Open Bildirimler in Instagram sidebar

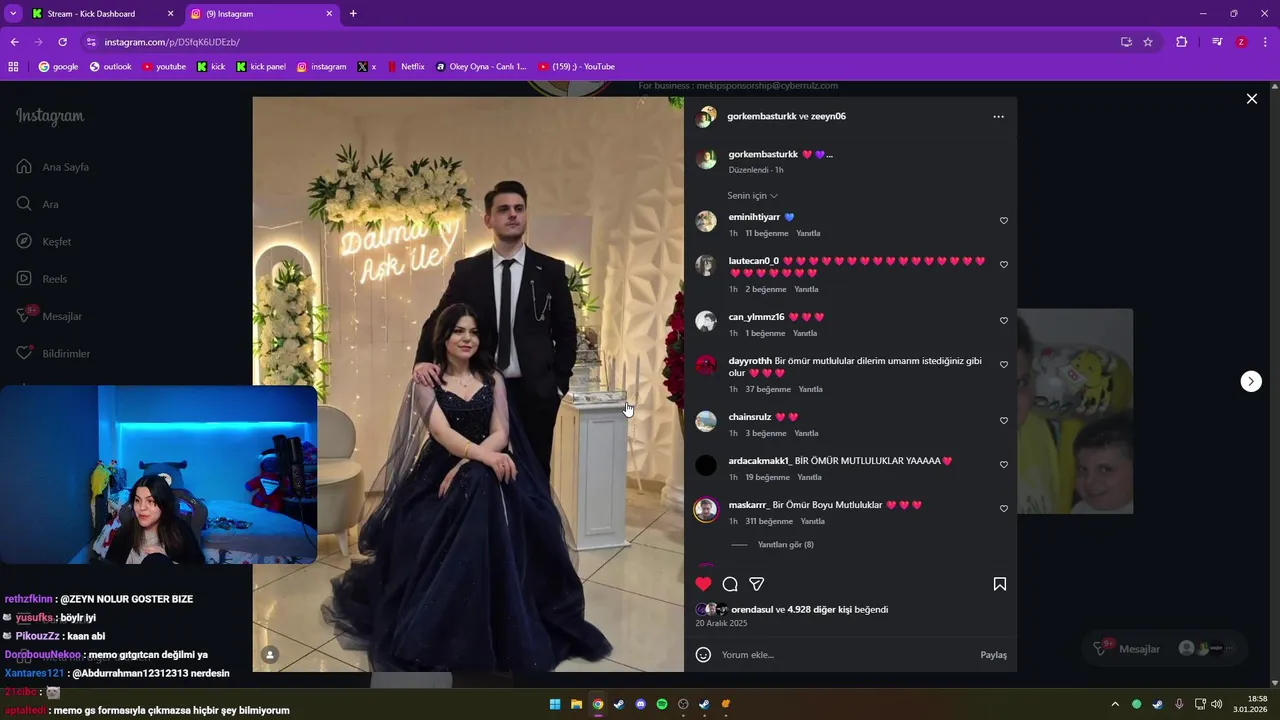point(53,353)
